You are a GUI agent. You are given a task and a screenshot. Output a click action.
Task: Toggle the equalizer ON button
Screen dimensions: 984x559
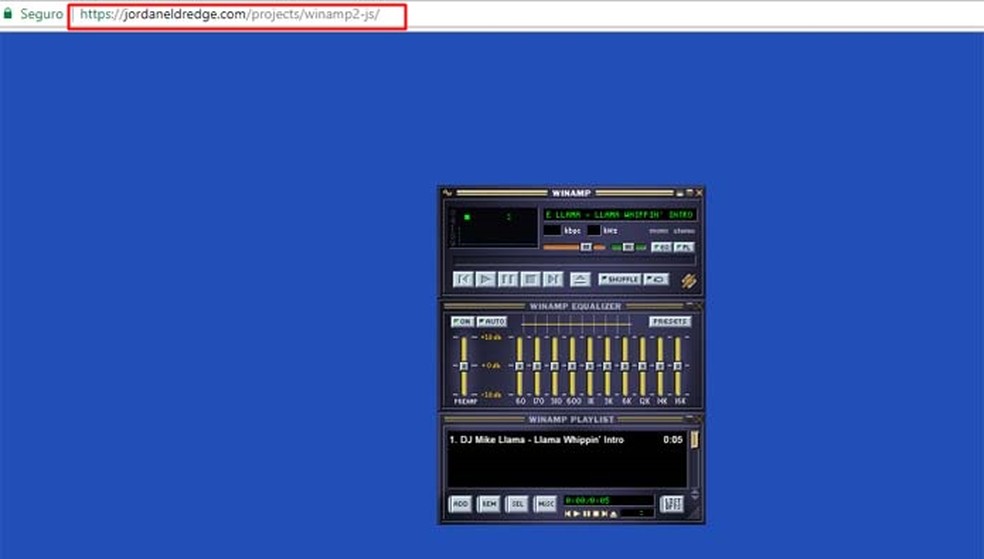point(463,321)
